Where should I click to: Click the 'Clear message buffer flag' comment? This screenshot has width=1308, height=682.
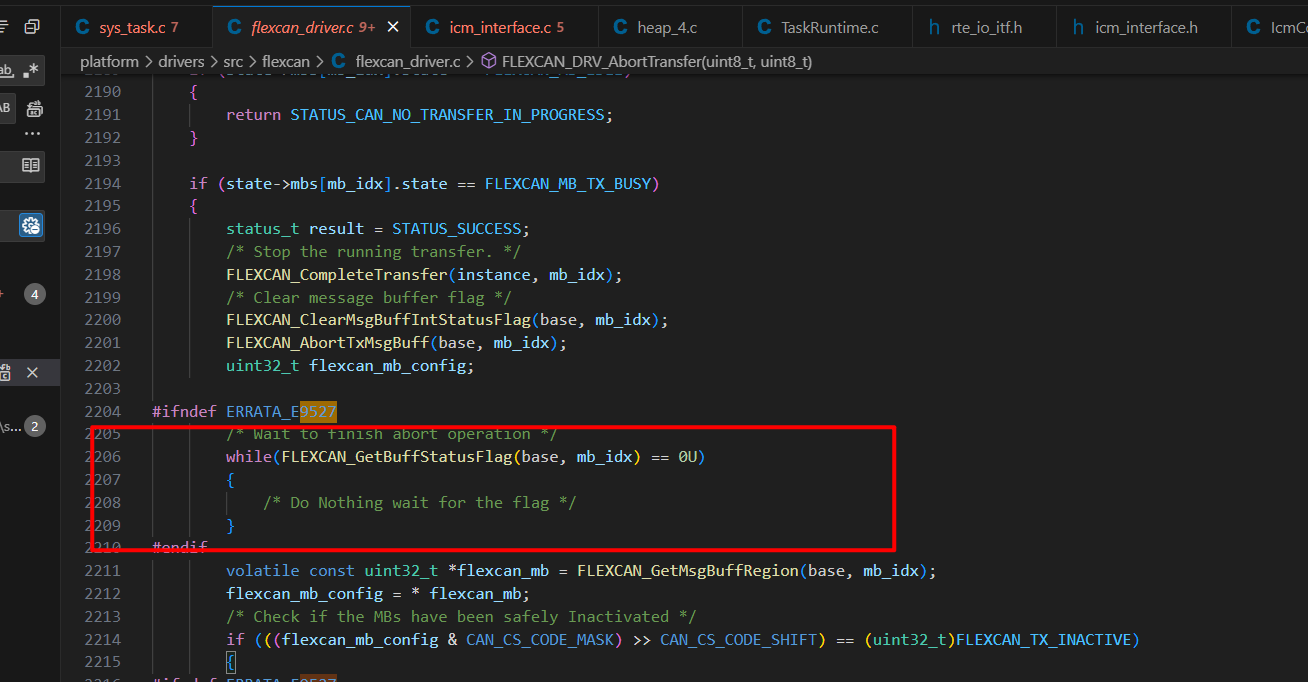pos(369,297)
